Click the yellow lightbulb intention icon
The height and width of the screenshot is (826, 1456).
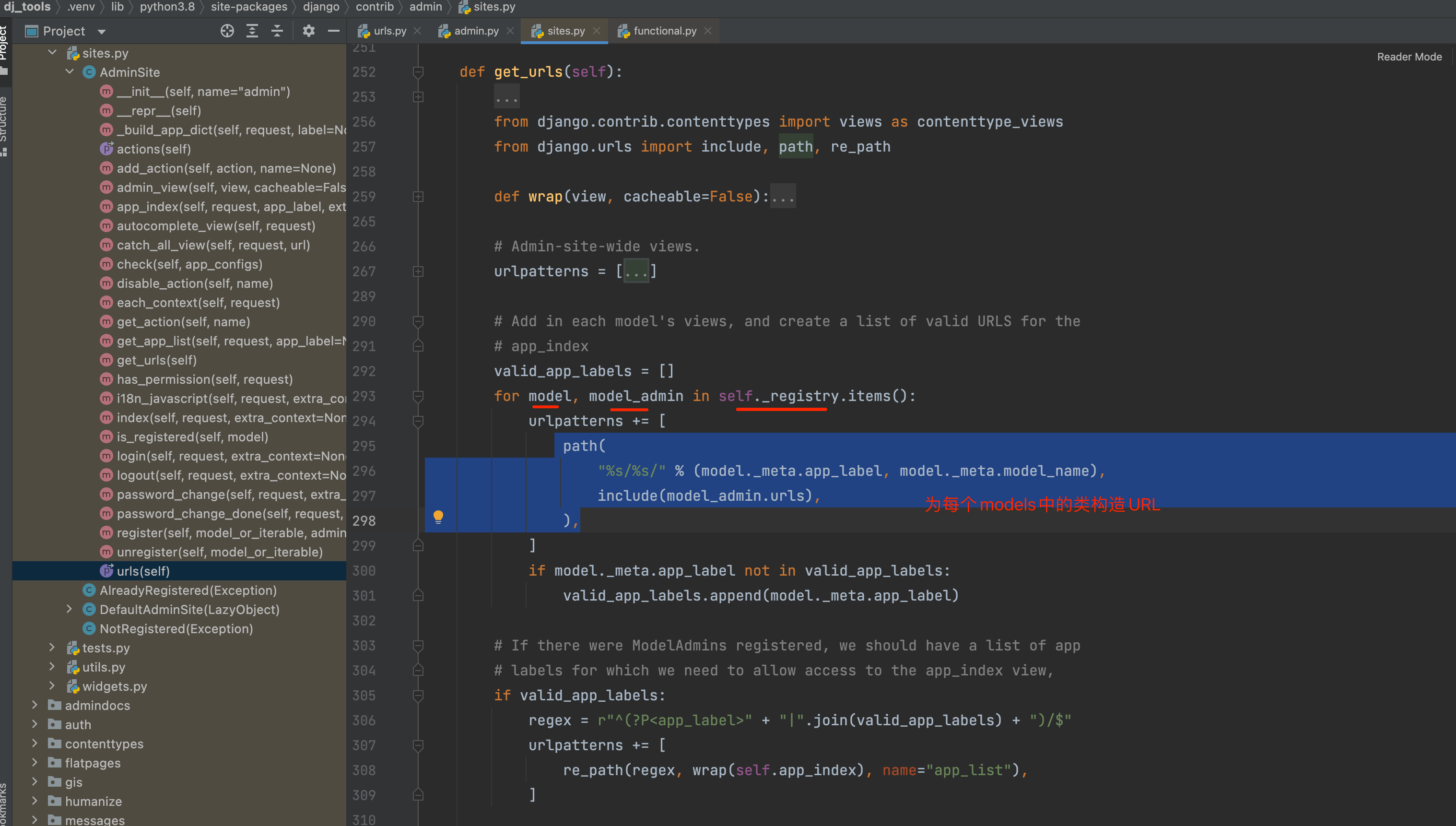[x=438, y=517]
